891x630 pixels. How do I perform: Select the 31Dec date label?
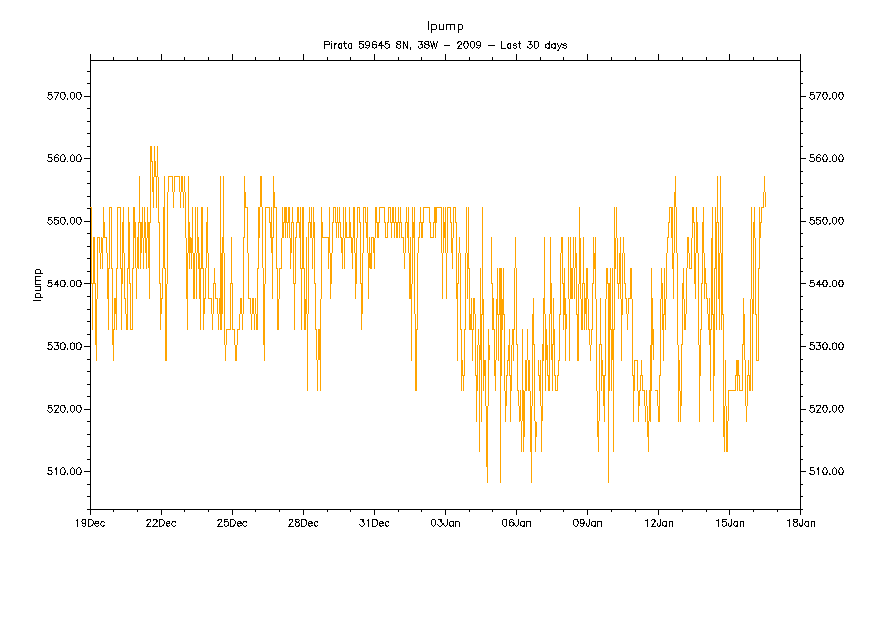pos(374,522)
